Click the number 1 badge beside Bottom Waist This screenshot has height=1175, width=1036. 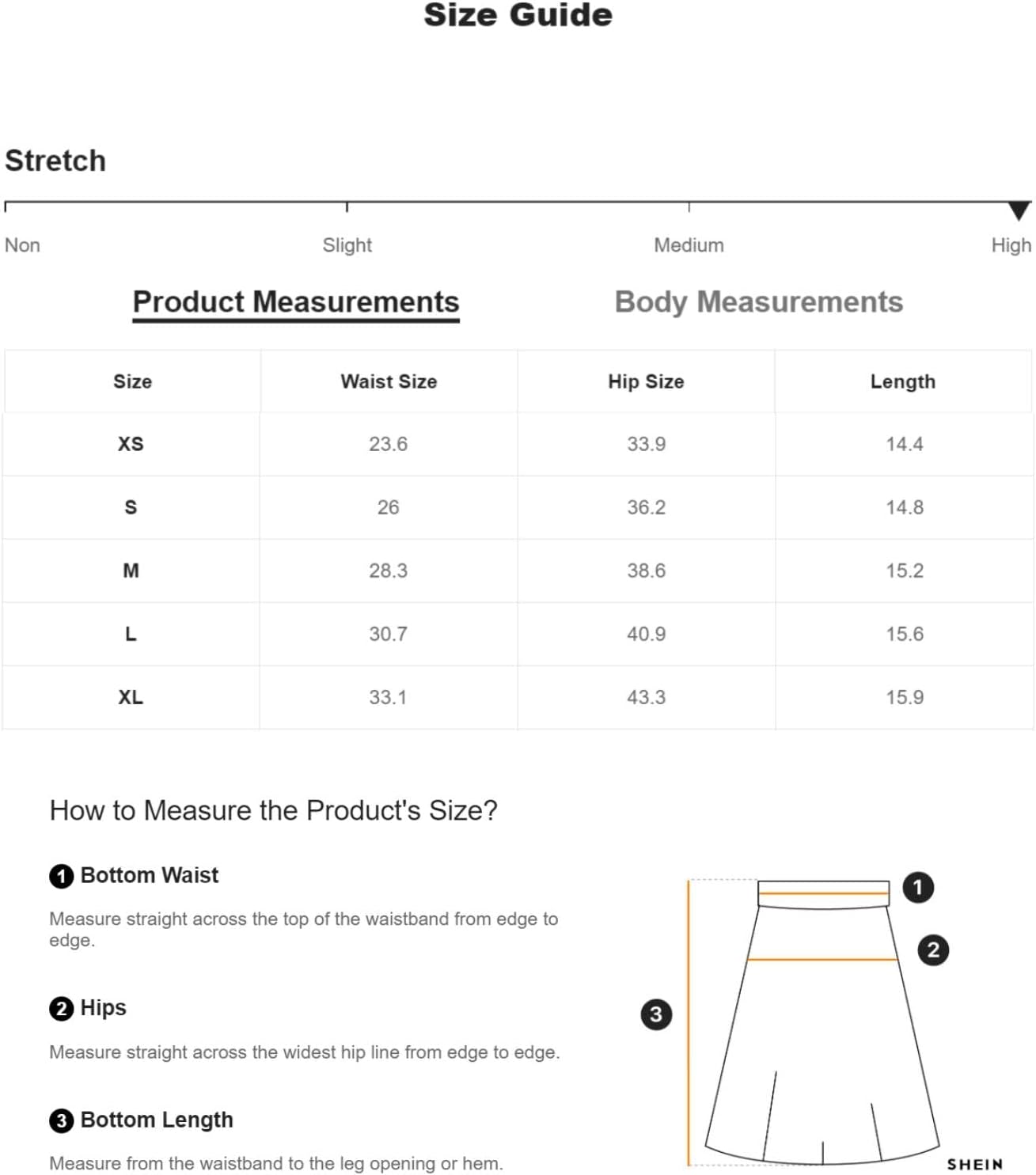pyautogui.click(x=61, y=877)
